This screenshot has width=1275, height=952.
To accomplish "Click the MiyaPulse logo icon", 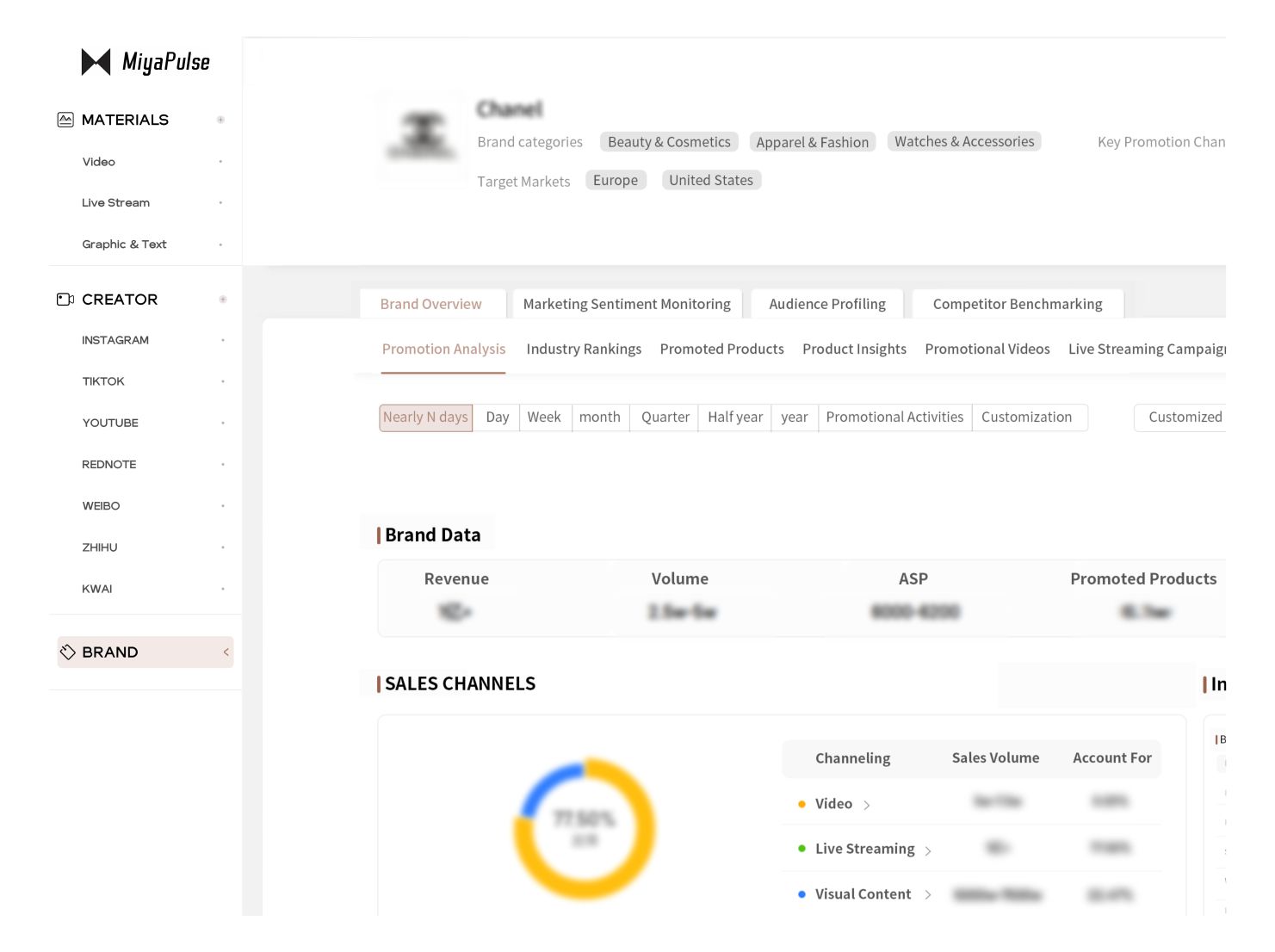I will [x=96, y=62].
